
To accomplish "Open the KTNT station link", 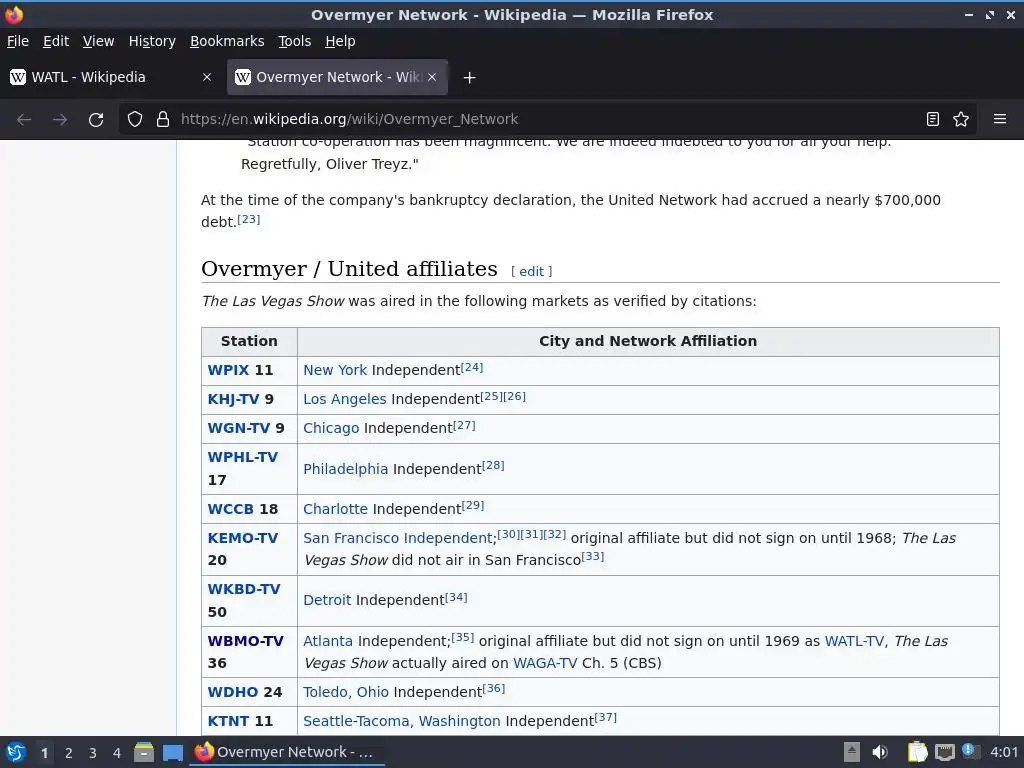I will pyautogui.click(x=229, y=721).
